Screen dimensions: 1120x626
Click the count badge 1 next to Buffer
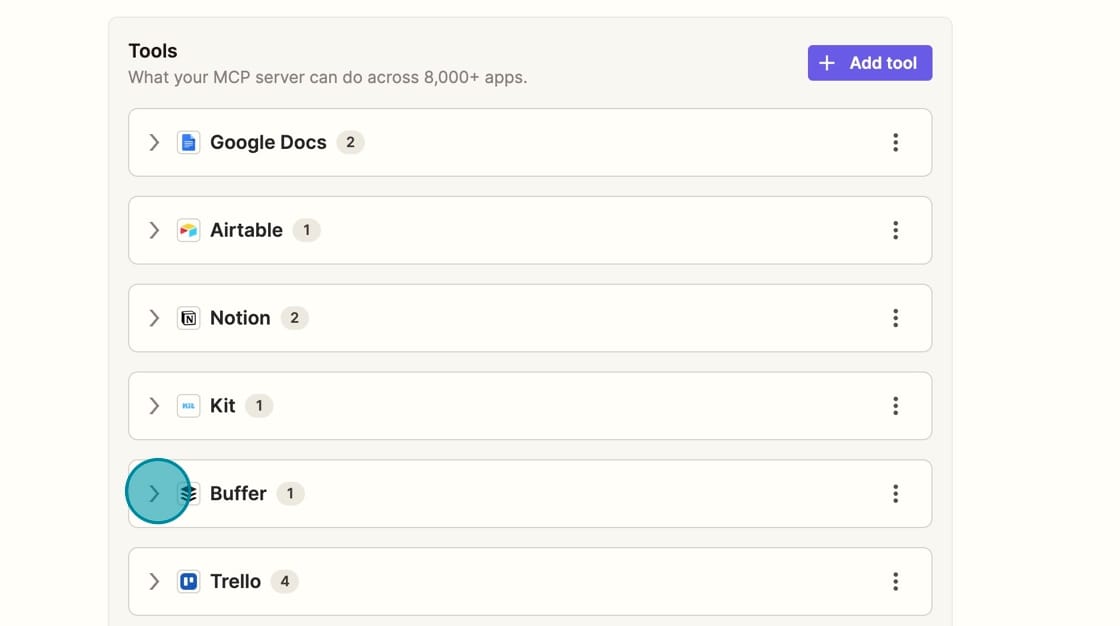click(290, 494)
